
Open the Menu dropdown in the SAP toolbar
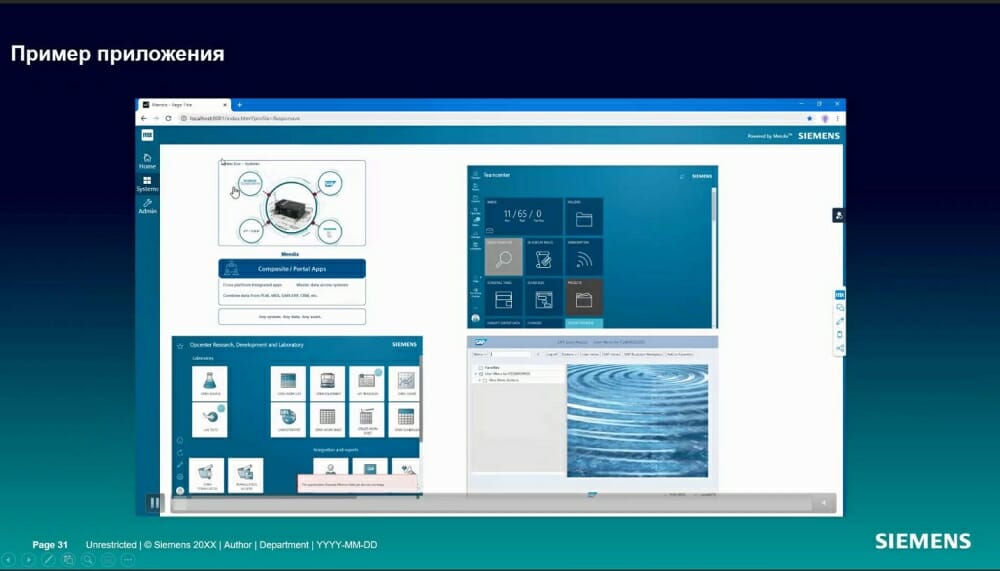[x=480, y=354]
